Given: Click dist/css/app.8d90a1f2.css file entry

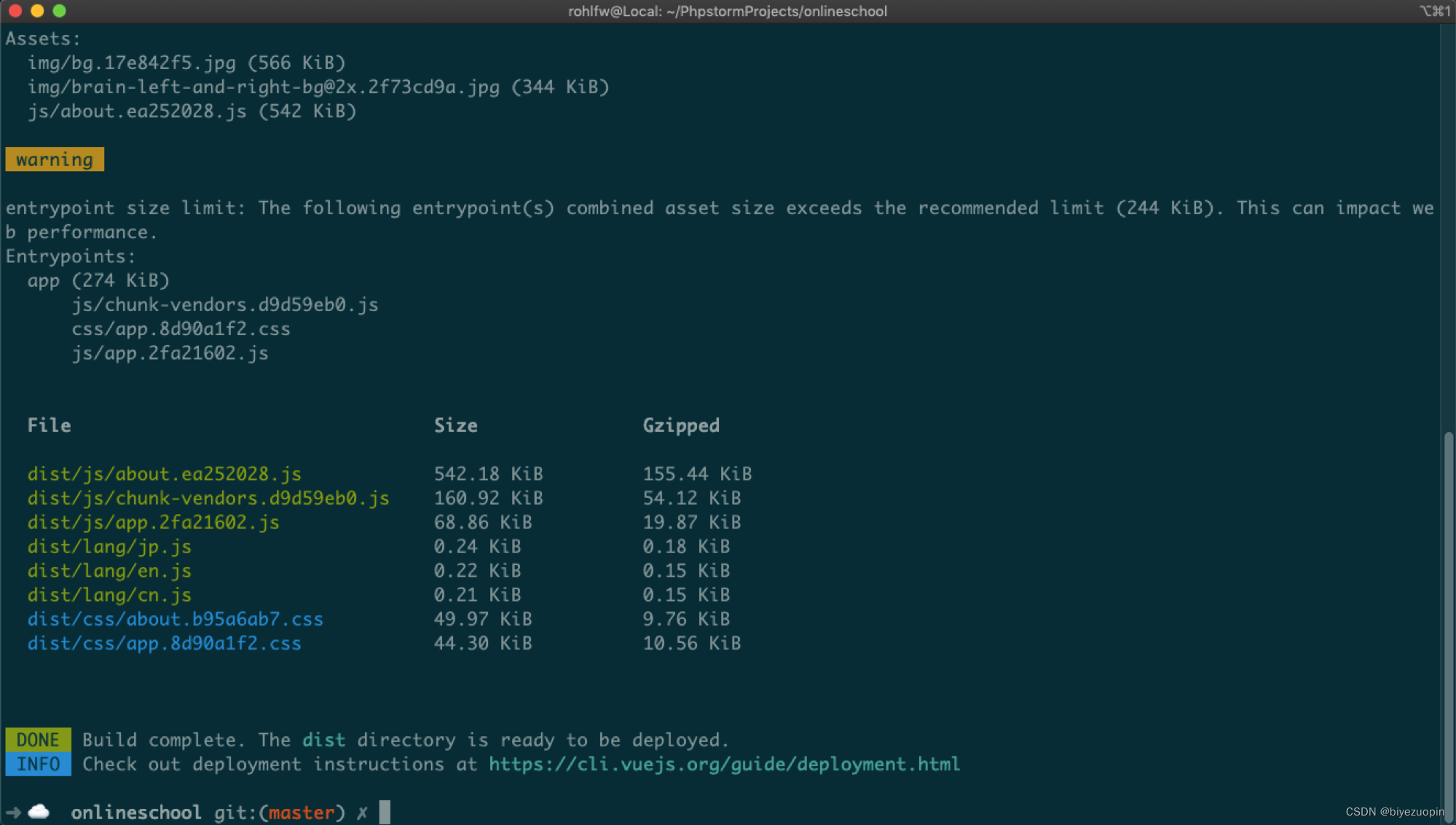Looking at the screenshot, I should [x=164, y=643].
